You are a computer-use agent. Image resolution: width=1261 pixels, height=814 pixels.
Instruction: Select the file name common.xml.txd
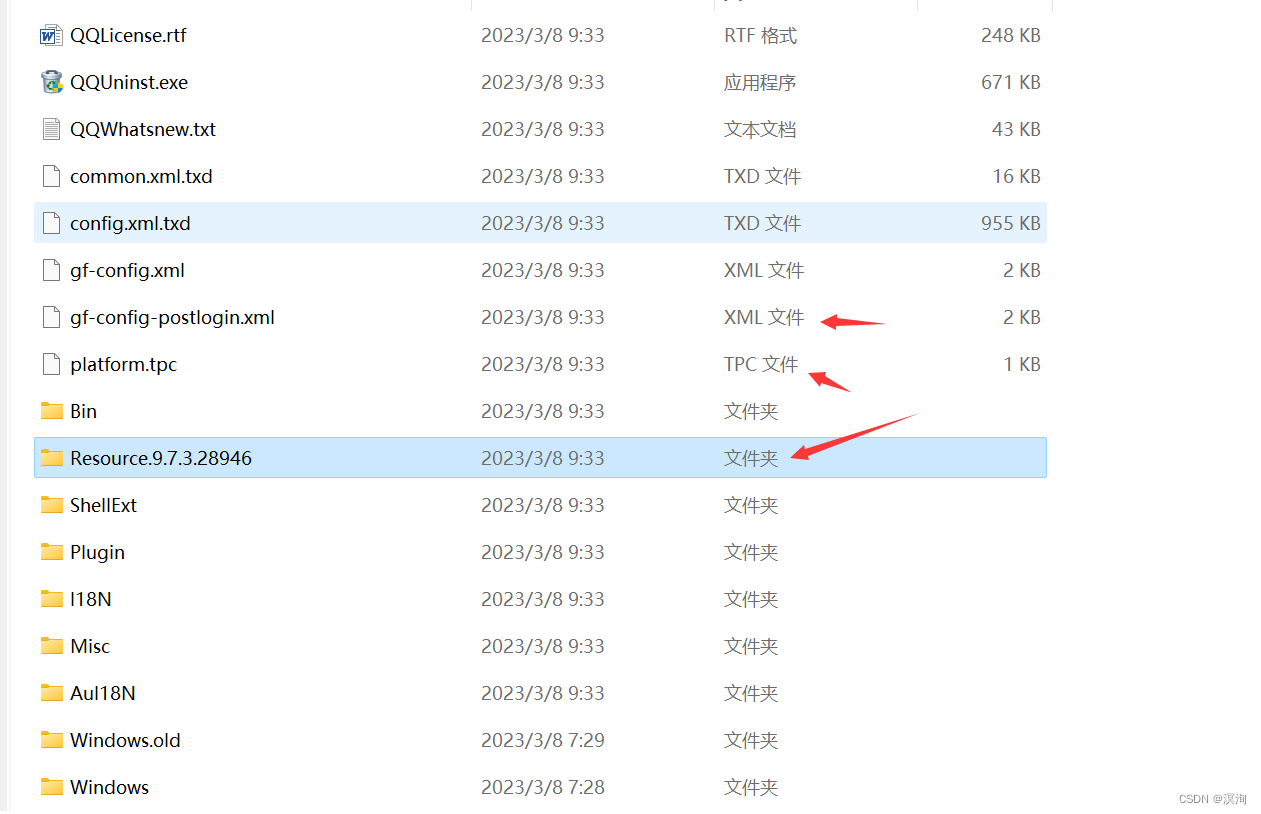click(141, 177)
